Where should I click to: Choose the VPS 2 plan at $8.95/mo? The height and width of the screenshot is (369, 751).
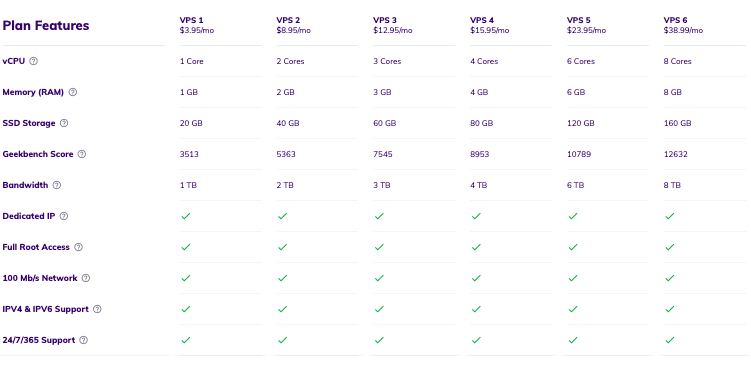[x=294, y=25]
